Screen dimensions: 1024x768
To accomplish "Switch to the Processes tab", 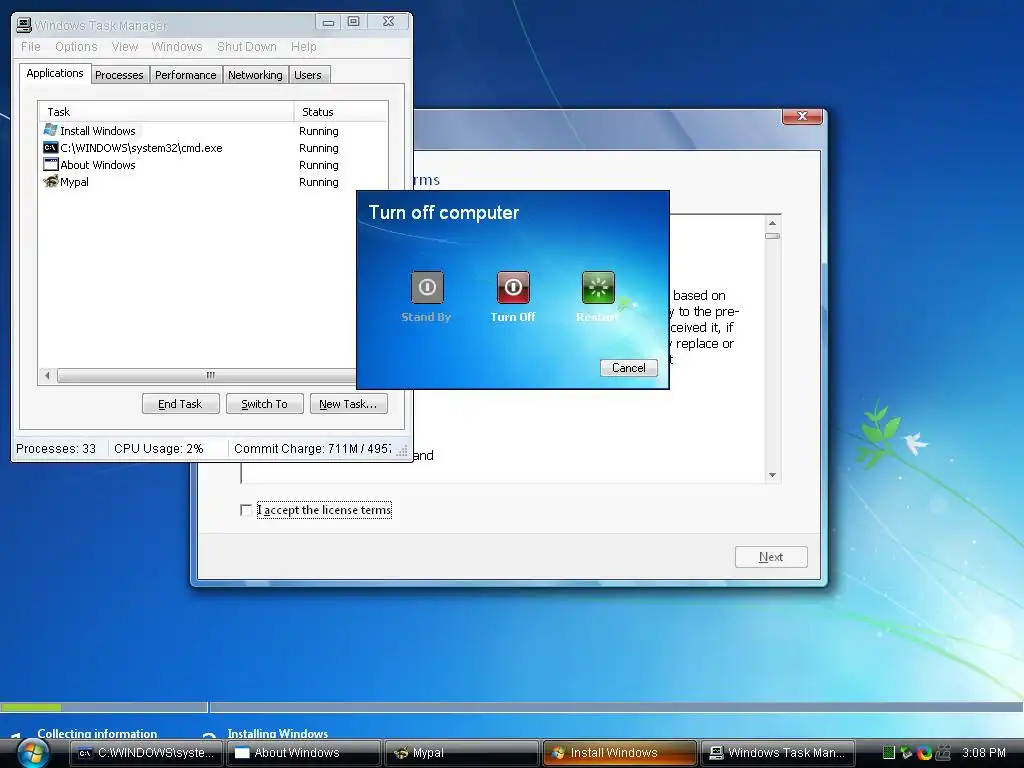I will click(x=119, y=75).
